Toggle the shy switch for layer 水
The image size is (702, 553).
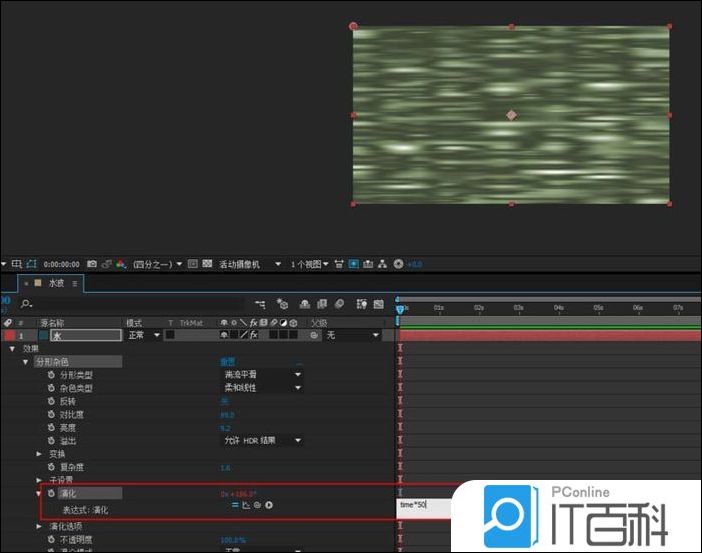click(223, 335)
